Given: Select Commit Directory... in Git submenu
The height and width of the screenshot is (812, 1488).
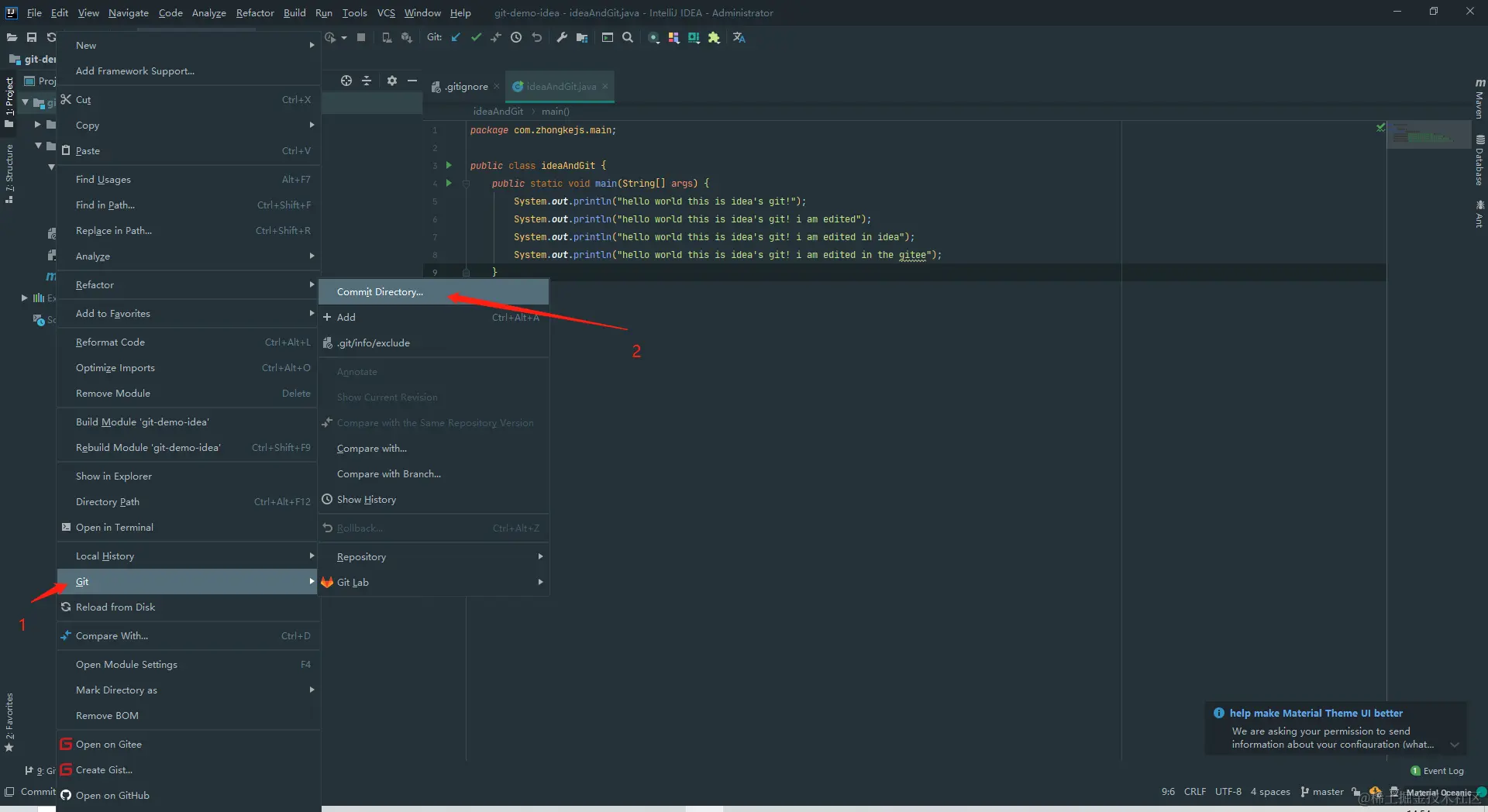Looking at the screenshot, I should click(433, 292).
